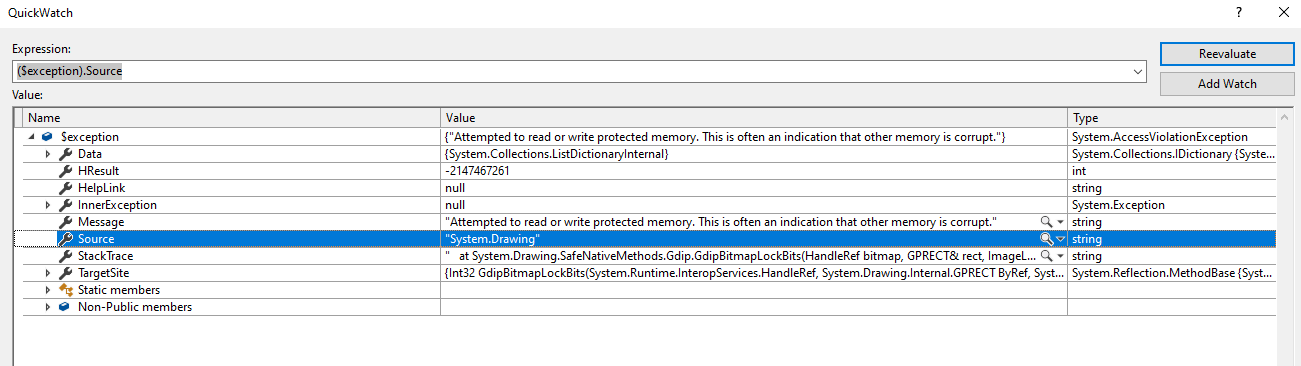1301x366 pixels.
Task: Click the question mark help button
Action: [x=1239, y=13]
